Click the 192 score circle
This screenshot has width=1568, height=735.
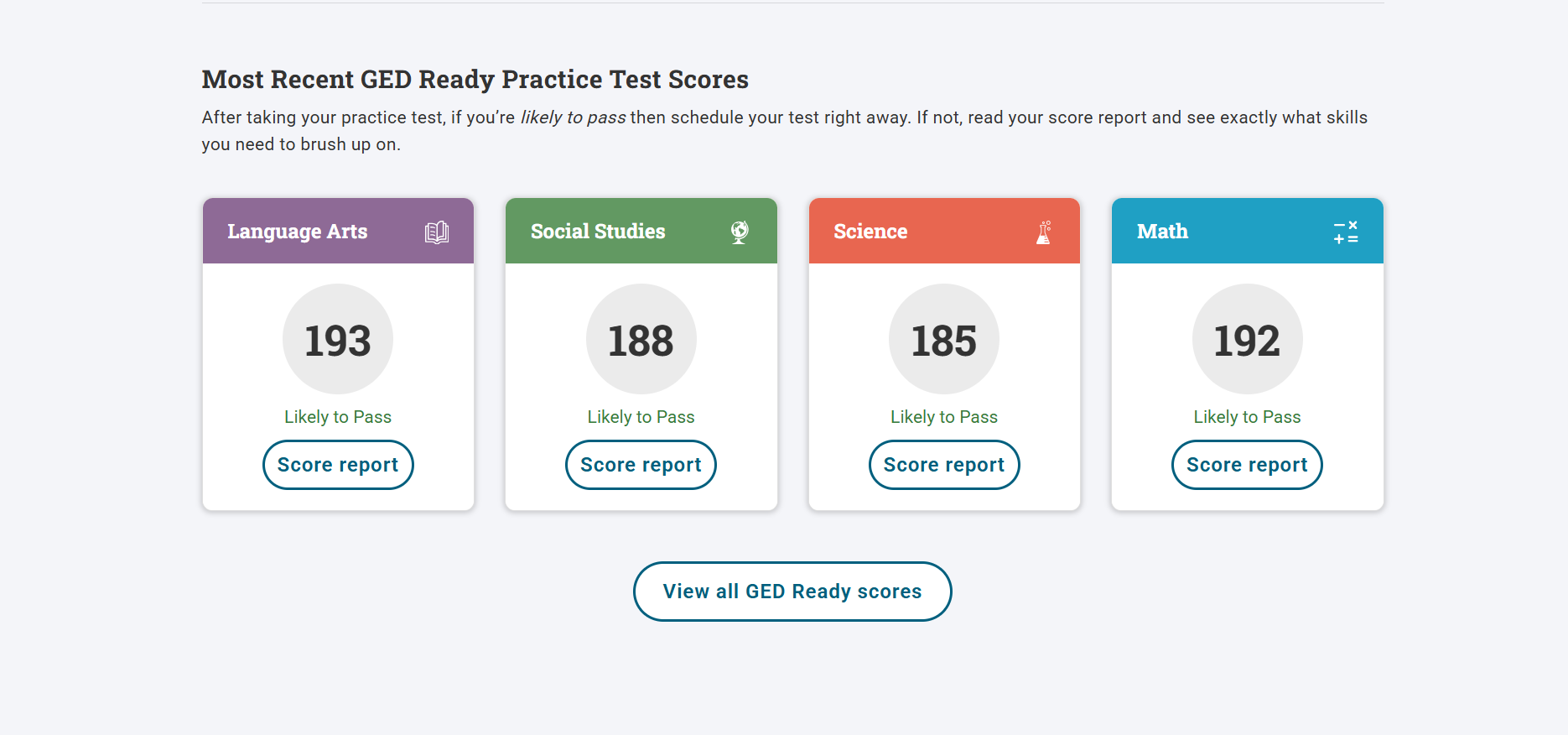click(x=1247, y=340)
